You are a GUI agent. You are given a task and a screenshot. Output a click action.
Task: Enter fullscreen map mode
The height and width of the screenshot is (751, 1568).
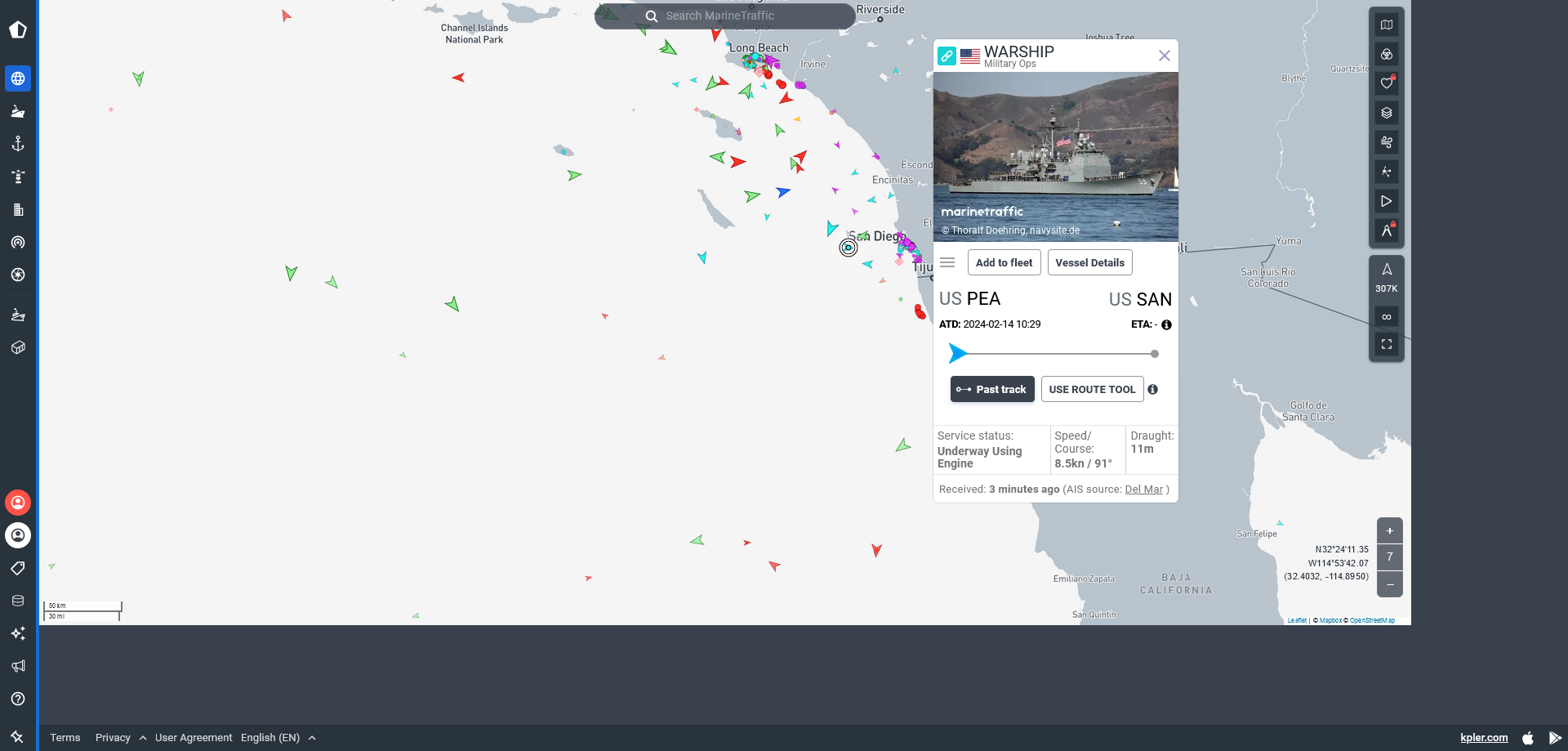point(1387,344)
